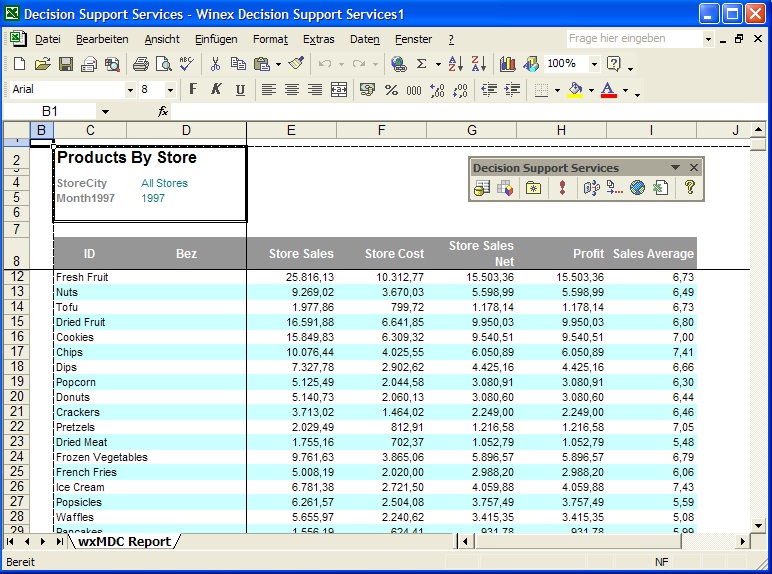This screenshot has height=574, width=772.
Task: Click the Format Painter brush icon
Action: [x=295, y=64]
